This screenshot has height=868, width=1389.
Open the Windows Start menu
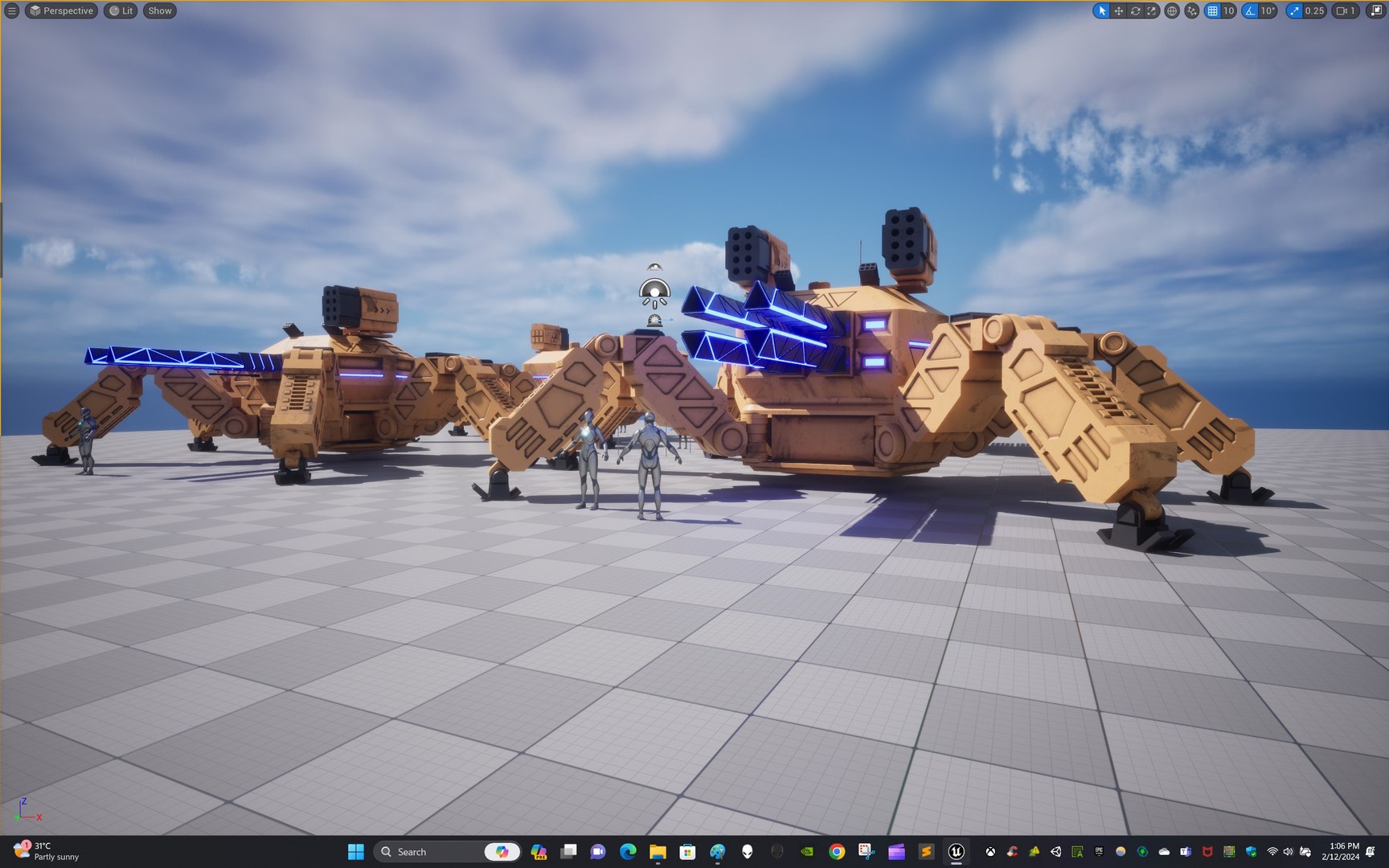(x=355, y=851)
